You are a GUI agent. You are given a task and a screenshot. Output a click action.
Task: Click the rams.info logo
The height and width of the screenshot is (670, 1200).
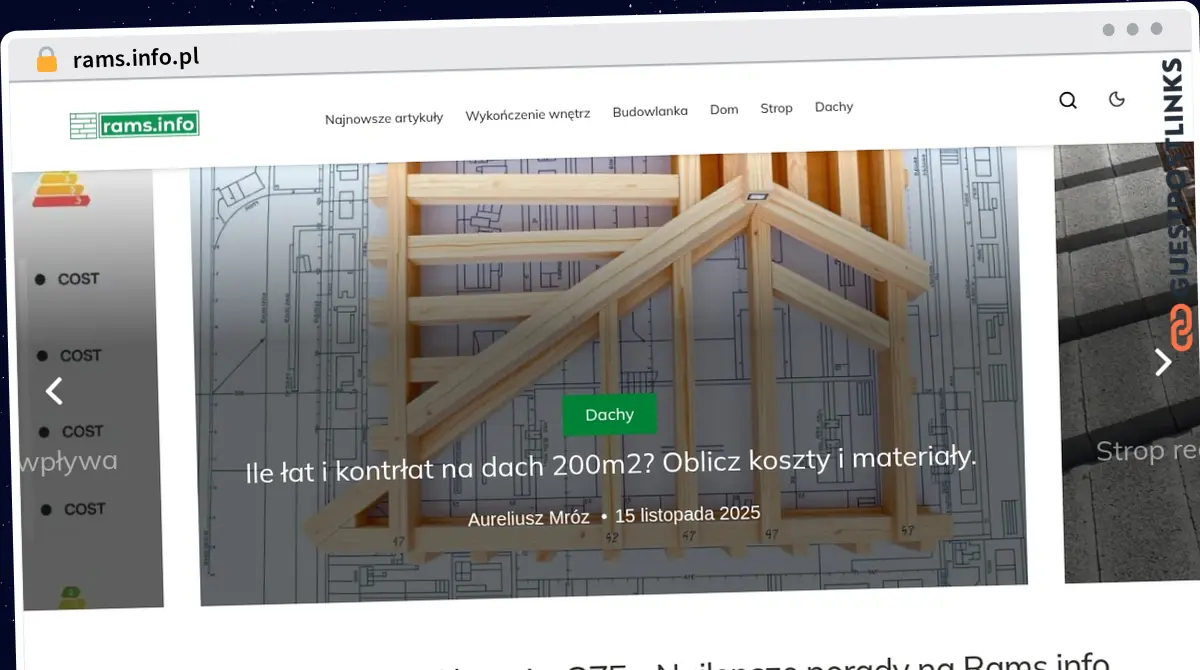click(134, 125)
